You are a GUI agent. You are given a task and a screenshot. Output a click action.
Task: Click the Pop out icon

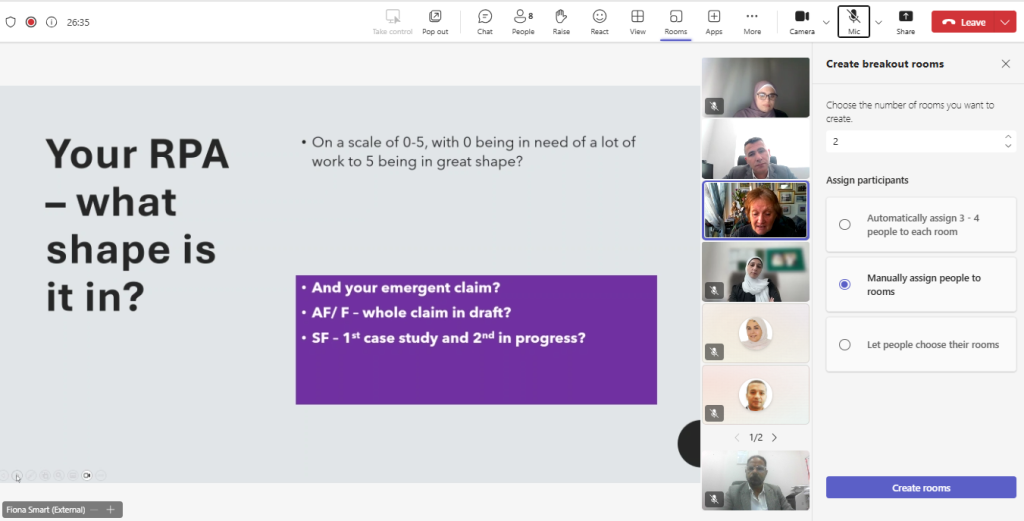pos(435,21)
